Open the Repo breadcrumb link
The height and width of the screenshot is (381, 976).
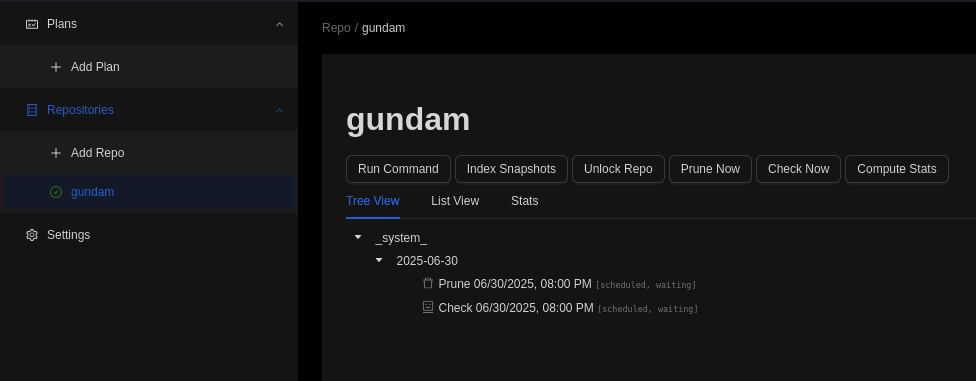[x=336, y=28]
